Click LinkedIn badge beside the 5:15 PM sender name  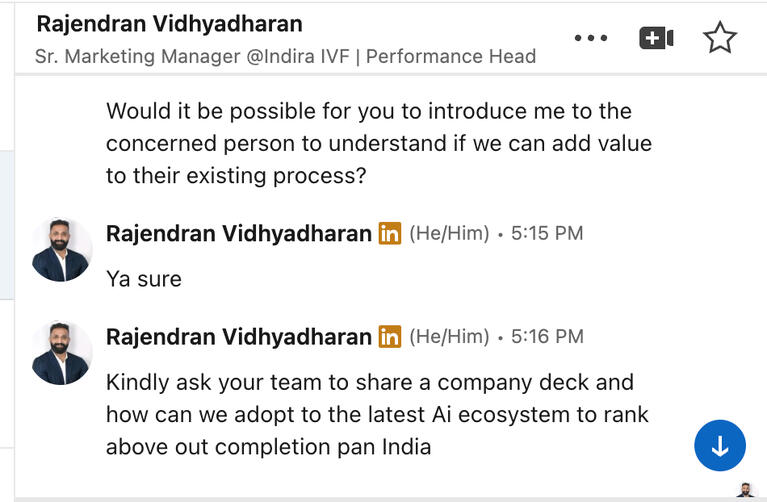pyautogui.click(x=389, y=234)
